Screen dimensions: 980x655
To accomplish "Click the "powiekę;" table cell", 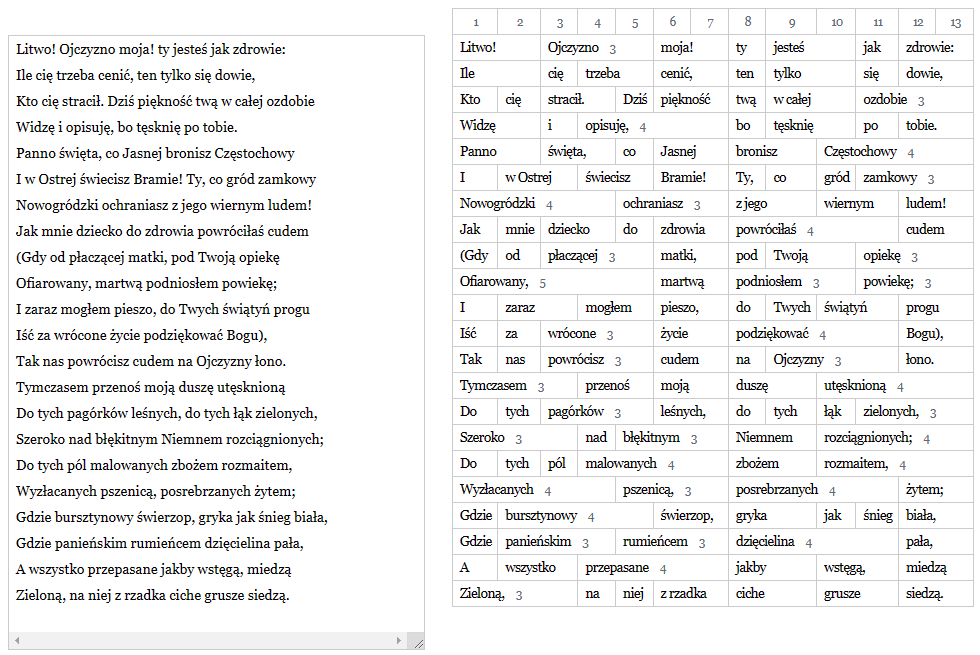I will [914, 282].
